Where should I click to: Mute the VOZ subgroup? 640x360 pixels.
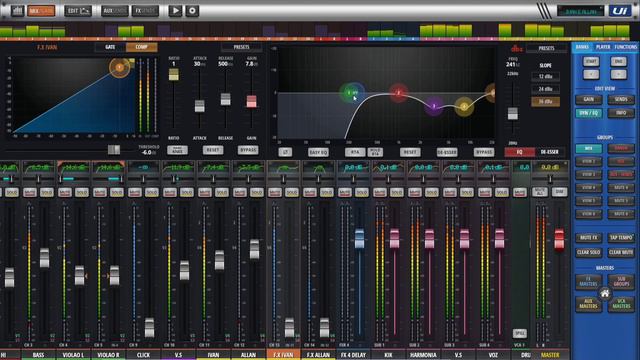(x=484, y=192)
